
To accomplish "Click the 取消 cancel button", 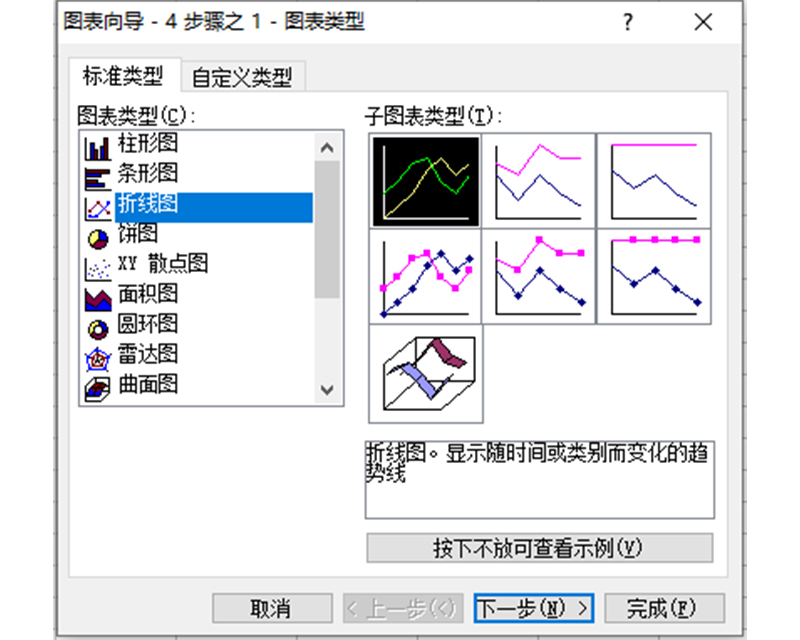I will tap(272, 608).
